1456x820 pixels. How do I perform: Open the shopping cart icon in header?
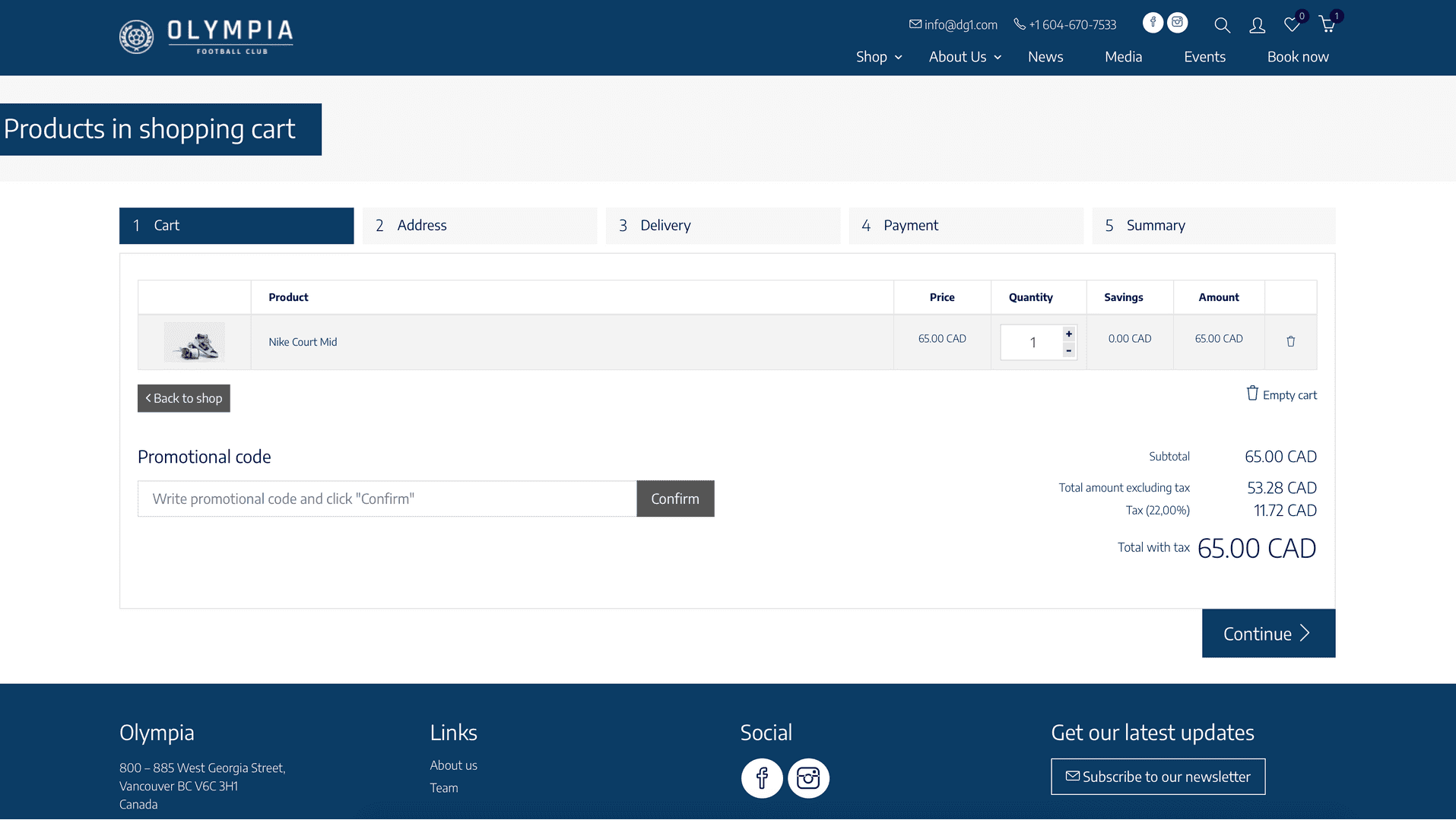coord(1328,25)
